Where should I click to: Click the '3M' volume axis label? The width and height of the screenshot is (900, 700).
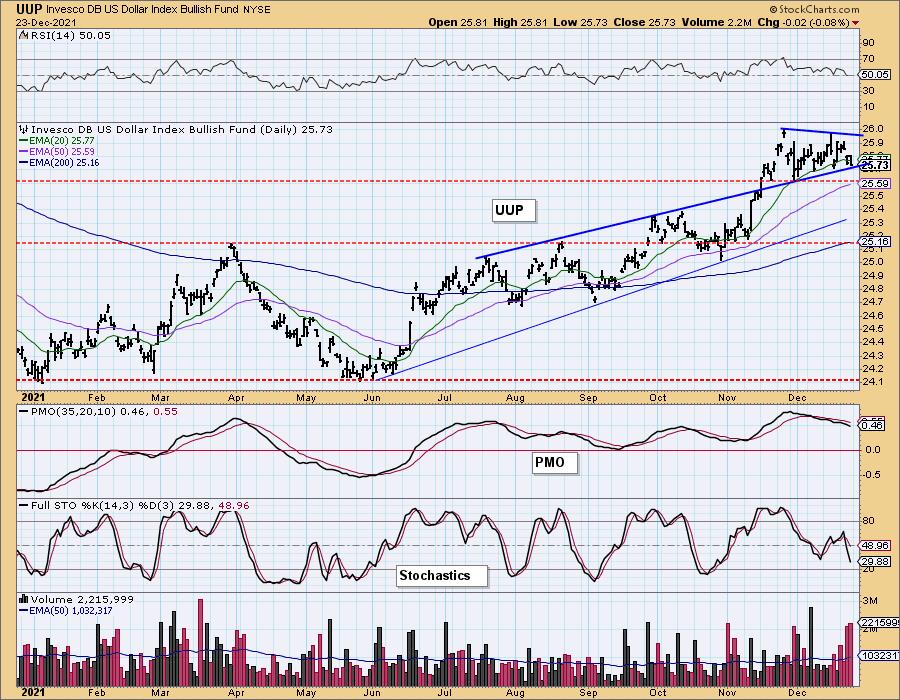tap(870, 601)
